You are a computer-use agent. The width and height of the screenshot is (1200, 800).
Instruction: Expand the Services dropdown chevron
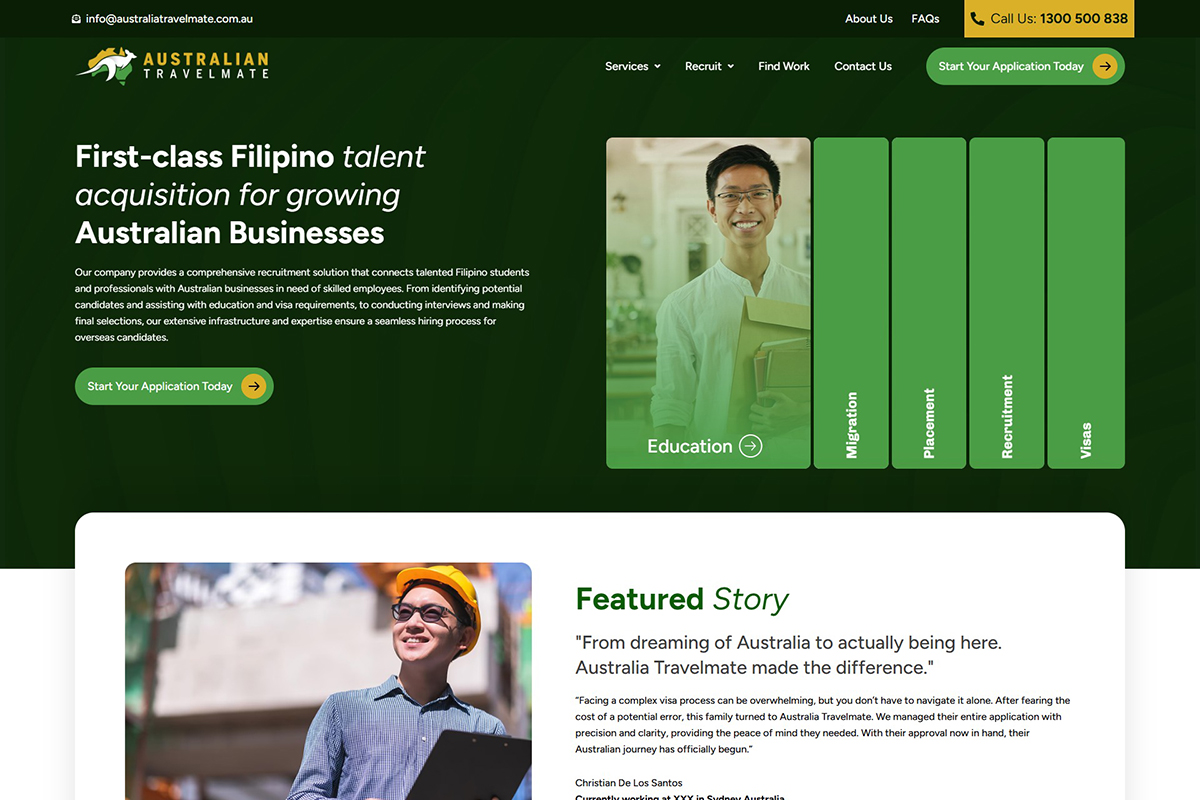click(x=657, y=66)
